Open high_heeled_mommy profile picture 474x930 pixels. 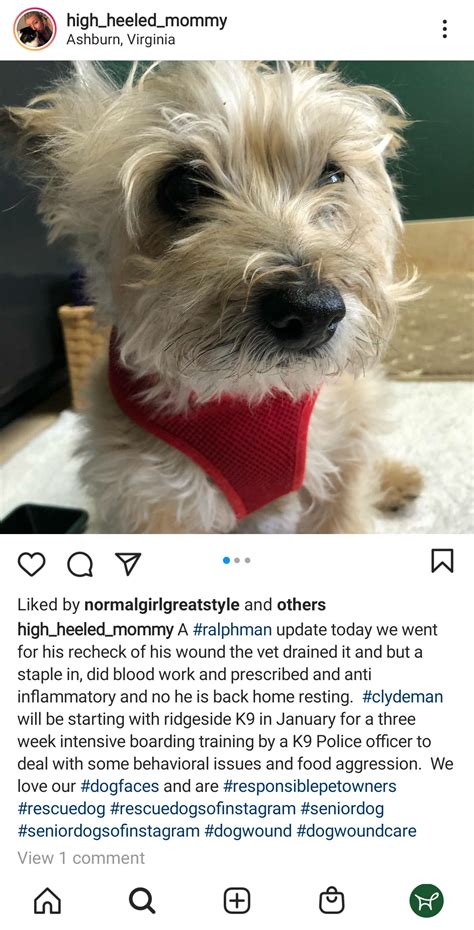[35, 29]
